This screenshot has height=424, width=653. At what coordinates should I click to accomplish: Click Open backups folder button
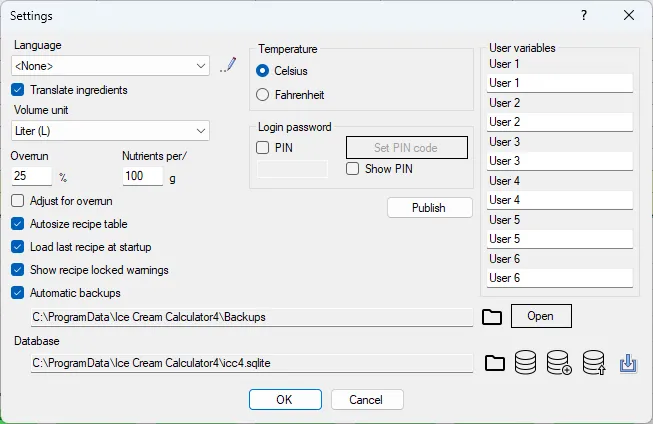(x=541, y=316)
